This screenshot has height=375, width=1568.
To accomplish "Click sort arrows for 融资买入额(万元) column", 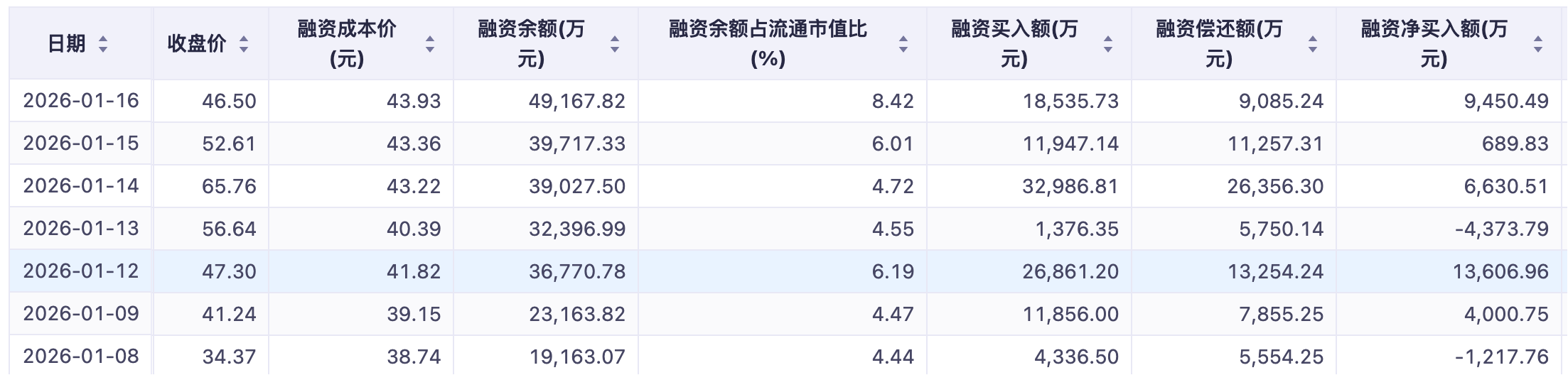I will pyautogui.click(x=1108, y=44).
